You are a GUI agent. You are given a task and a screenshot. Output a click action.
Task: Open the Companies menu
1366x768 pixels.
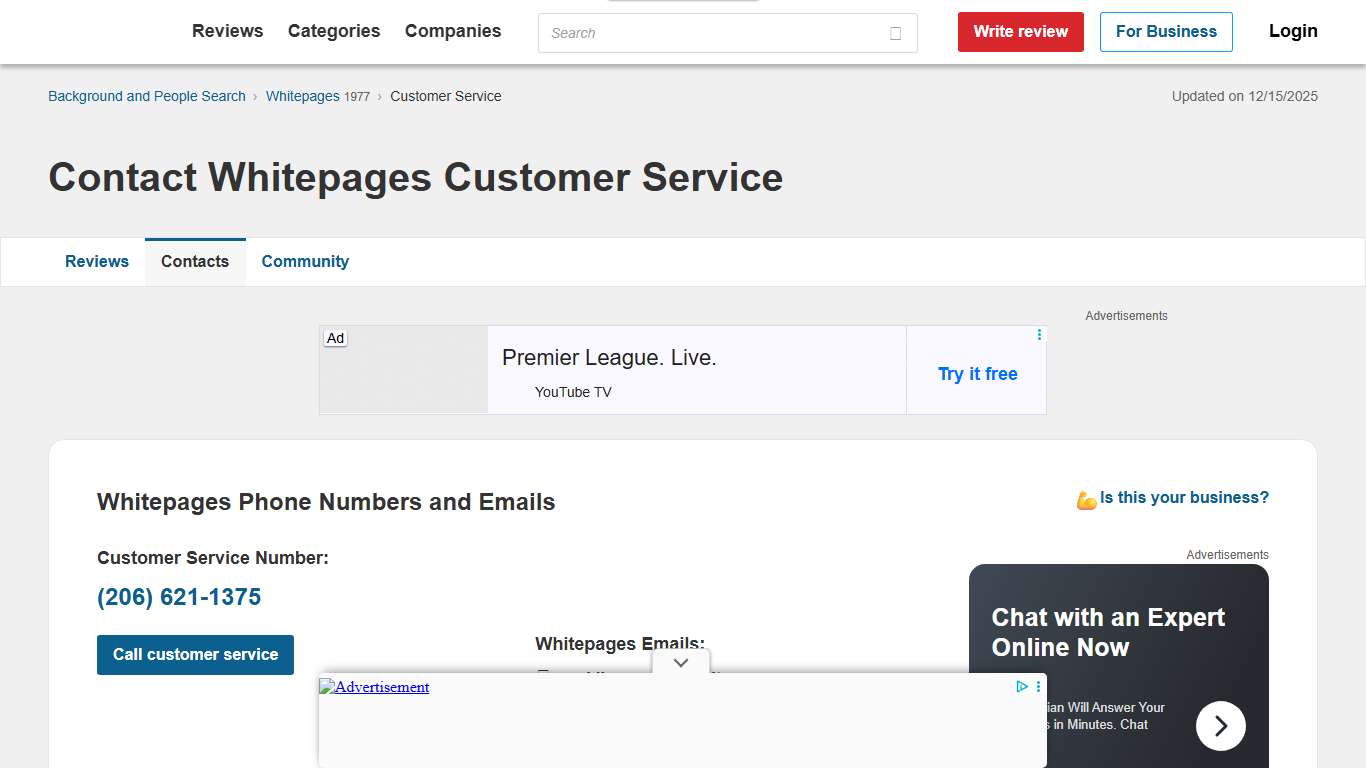[452, 31]
